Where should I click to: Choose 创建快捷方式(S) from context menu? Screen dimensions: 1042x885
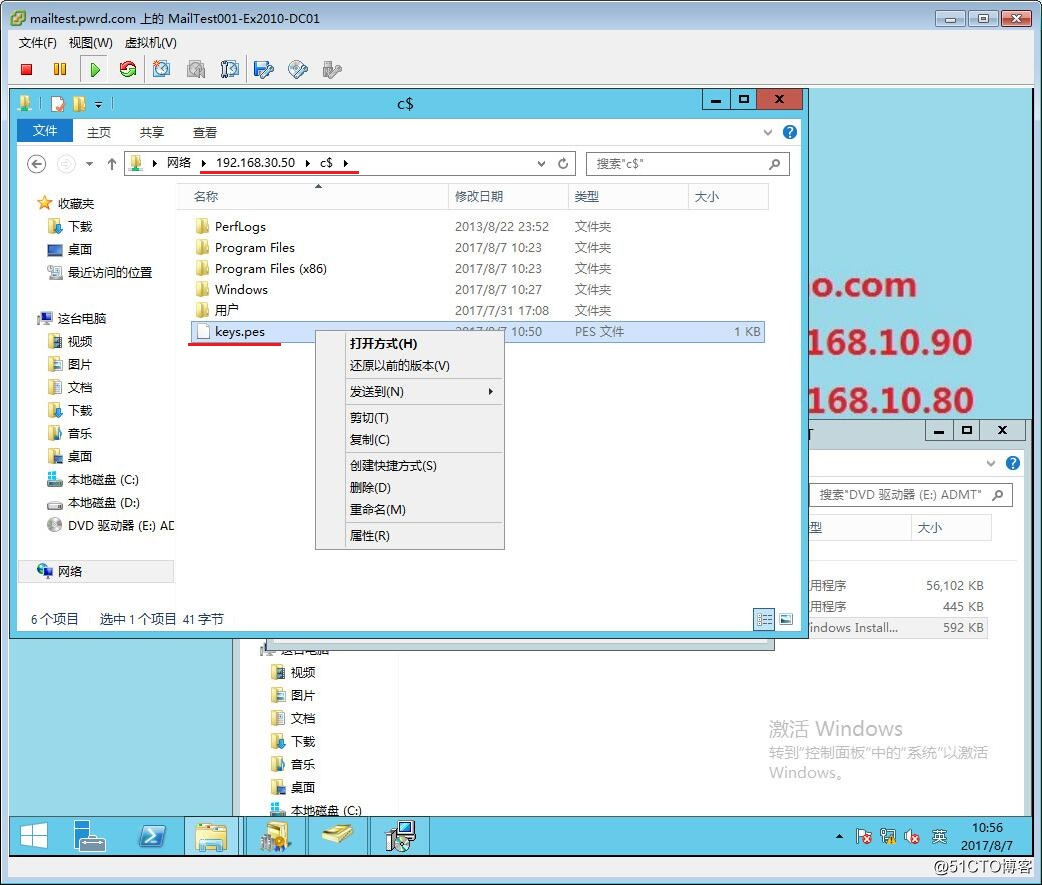[x=409, y=465]
